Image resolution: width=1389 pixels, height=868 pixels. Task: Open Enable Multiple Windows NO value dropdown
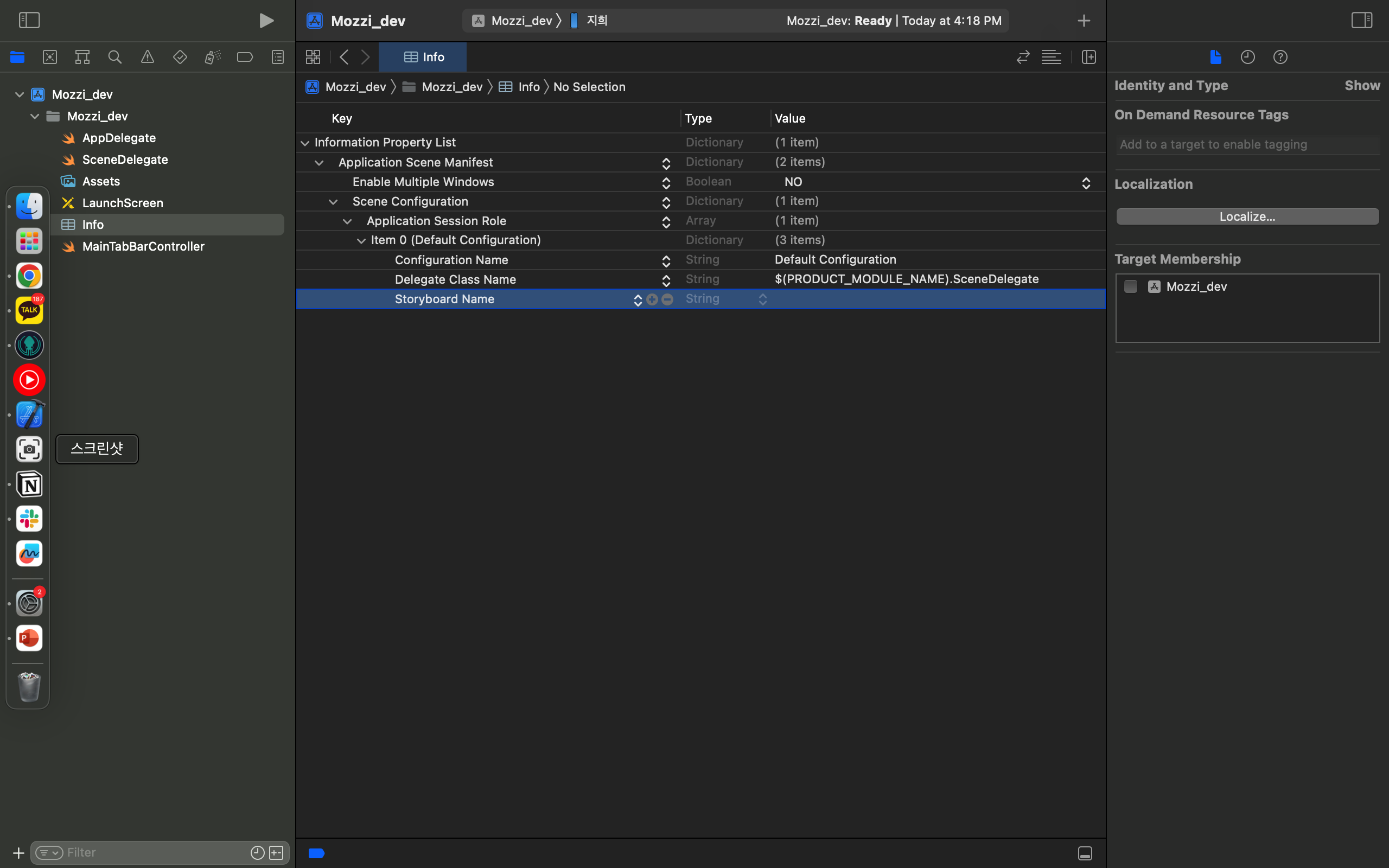[x=1085, y=183]
